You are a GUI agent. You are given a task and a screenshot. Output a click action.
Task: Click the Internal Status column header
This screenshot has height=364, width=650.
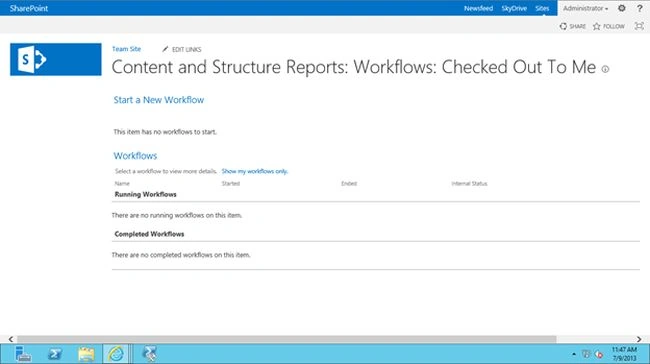(x=469, y=183)
